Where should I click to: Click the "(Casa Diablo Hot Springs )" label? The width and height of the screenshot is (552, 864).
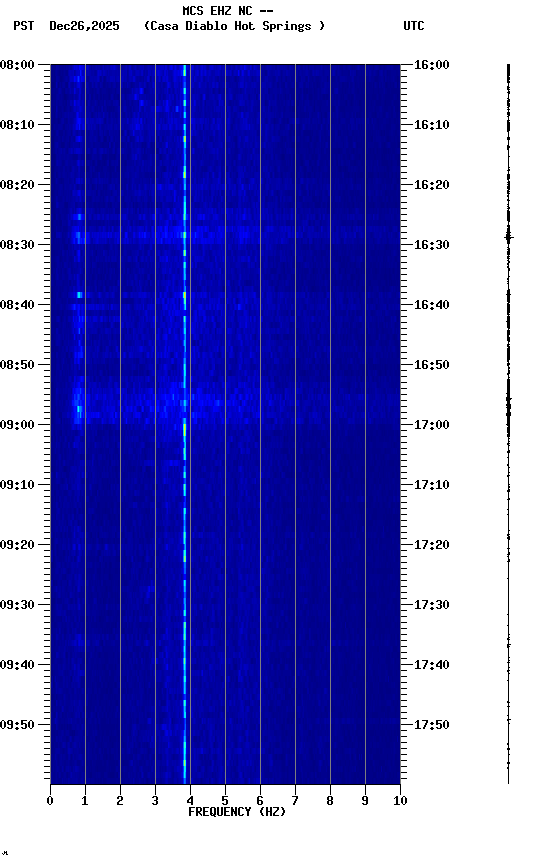pyautogui.click(x=235, y=26)
